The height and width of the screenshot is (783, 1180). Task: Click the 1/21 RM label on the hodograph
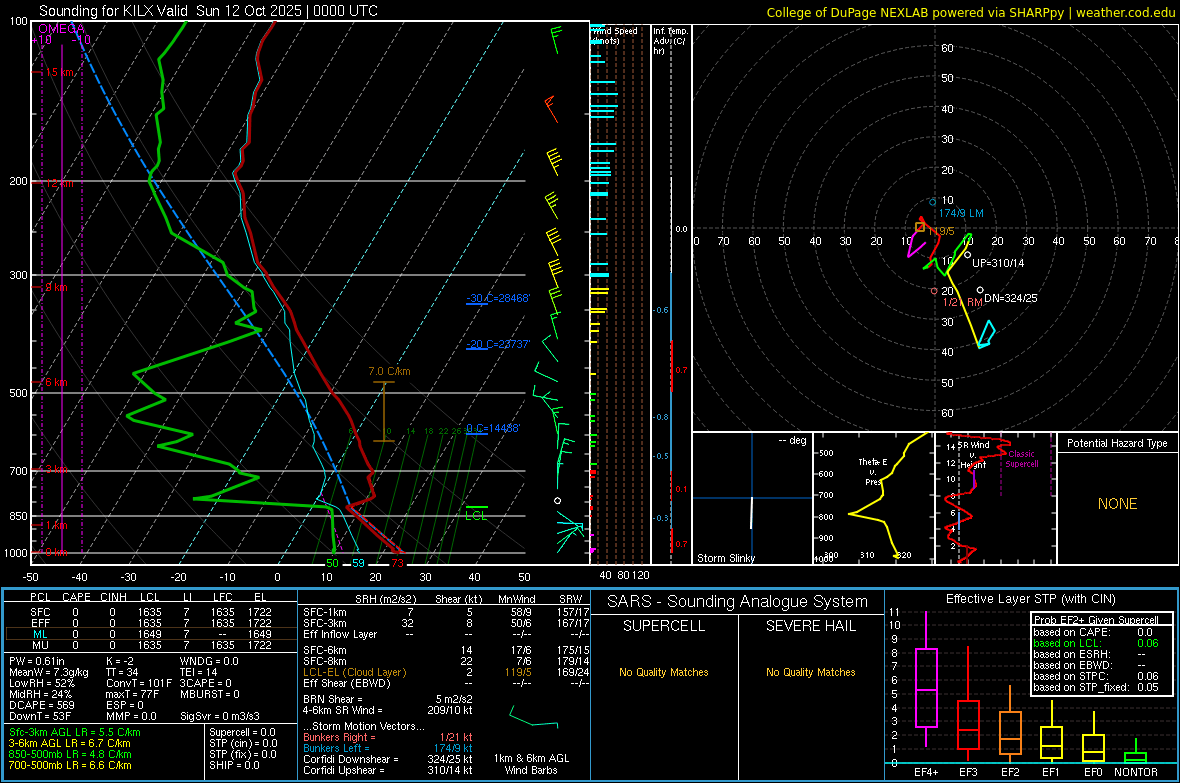(963, 302)
